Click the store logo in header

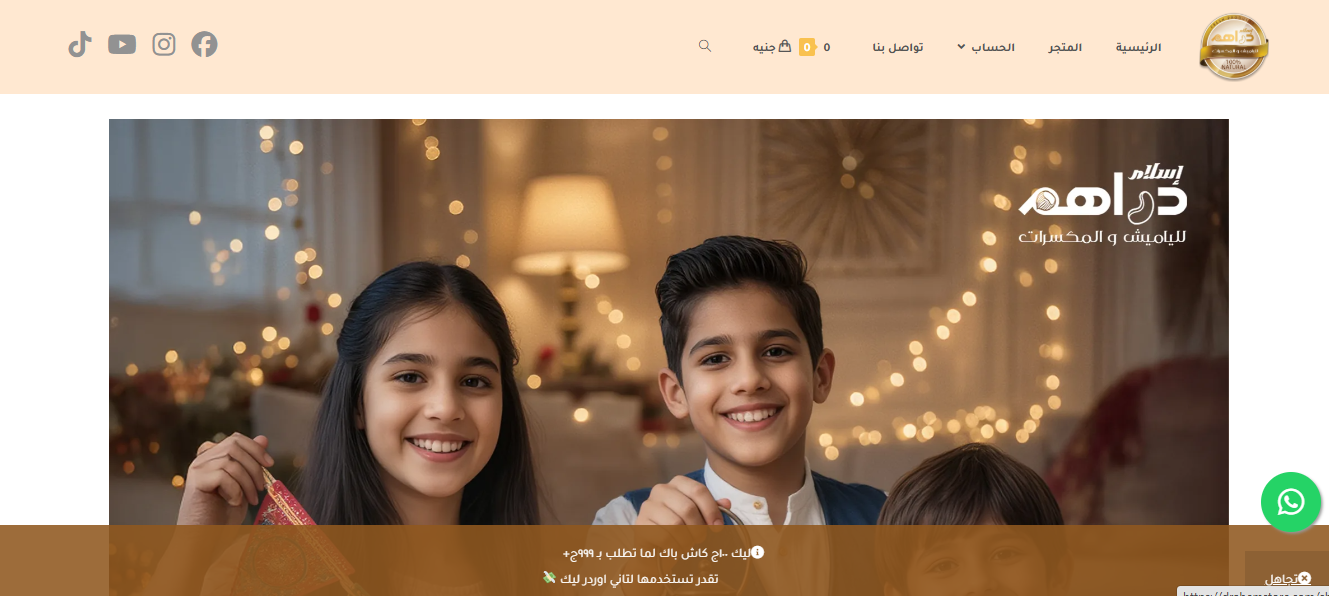point(1234,47)
